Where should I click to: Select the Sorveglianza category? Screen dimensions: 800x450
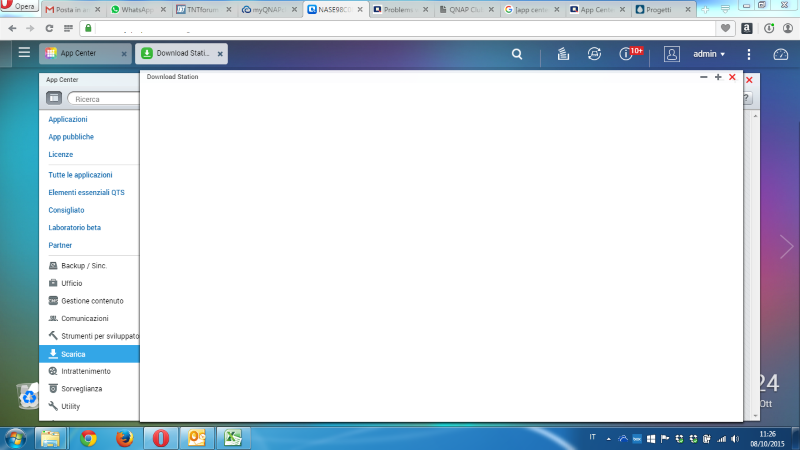(81, 388)
